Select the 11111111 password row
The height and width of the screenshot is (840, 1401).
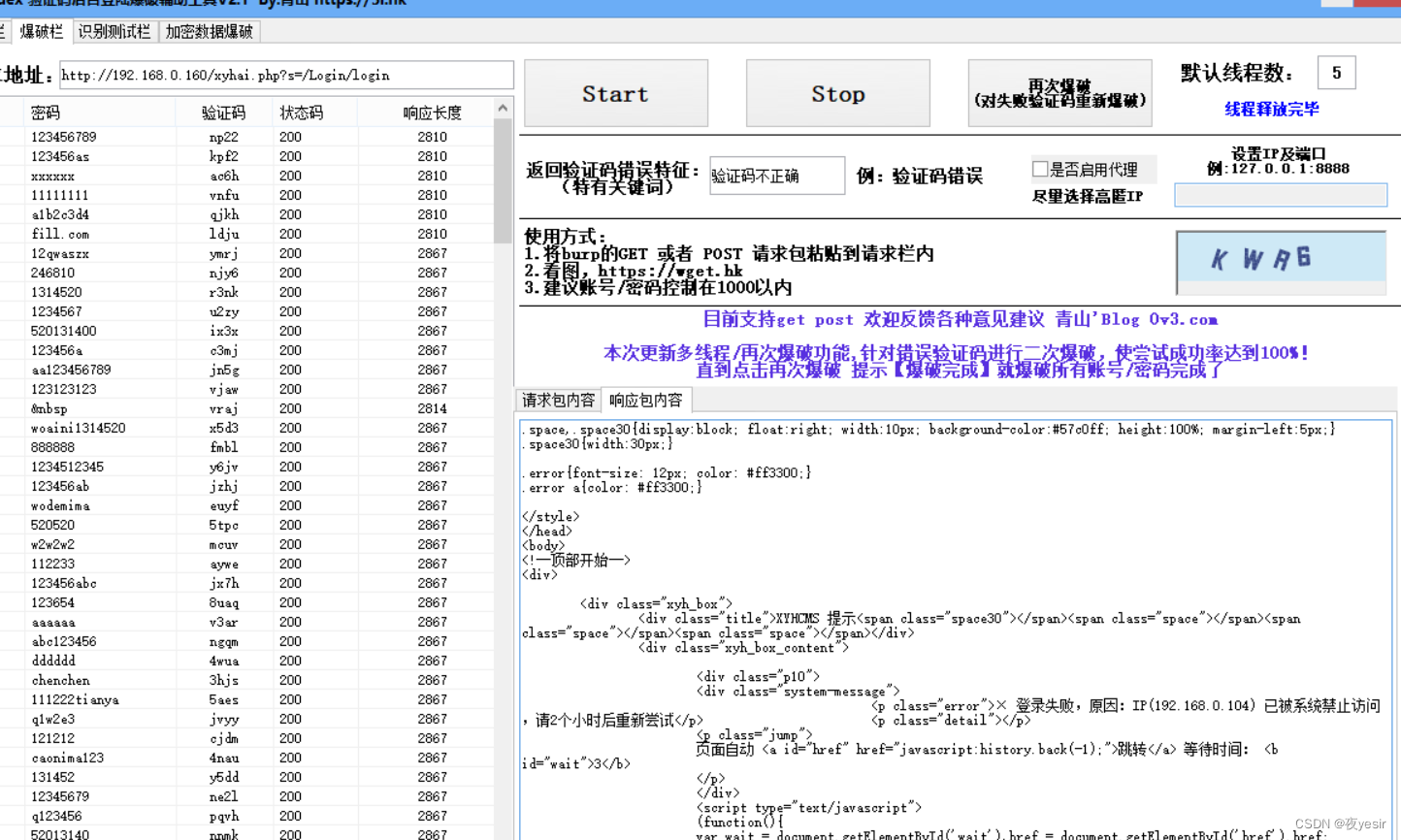[246, 195]
